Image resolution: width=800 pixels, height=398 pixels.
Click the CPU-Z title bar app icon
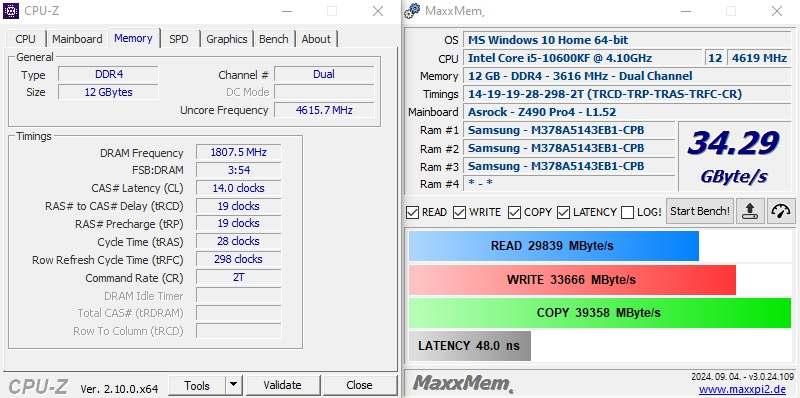click(x=11, y=11)
